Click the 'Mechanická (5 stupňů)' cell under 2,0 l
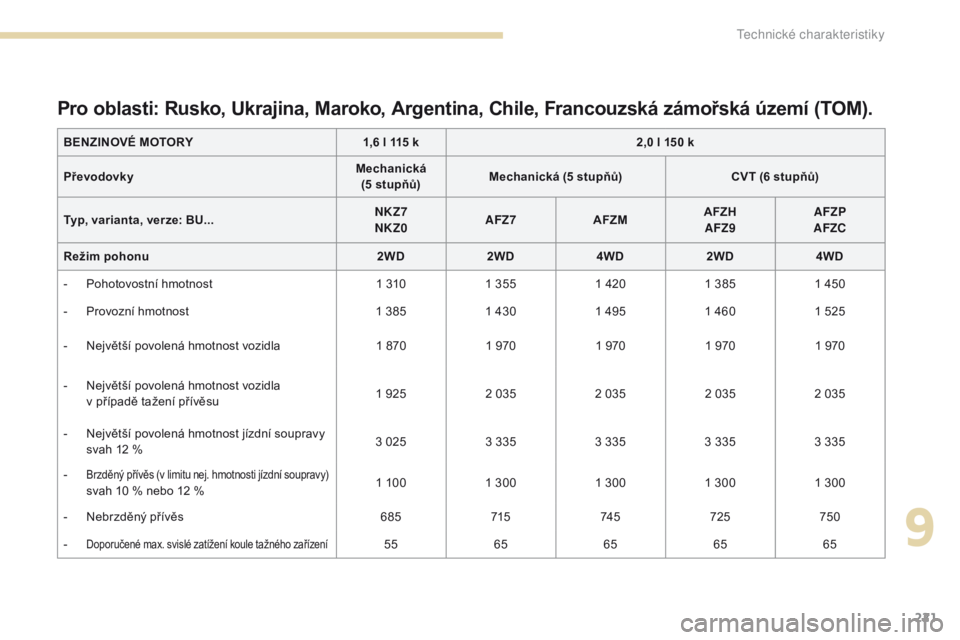This screenshot has width=960, height=640. (x=555, y=176)
